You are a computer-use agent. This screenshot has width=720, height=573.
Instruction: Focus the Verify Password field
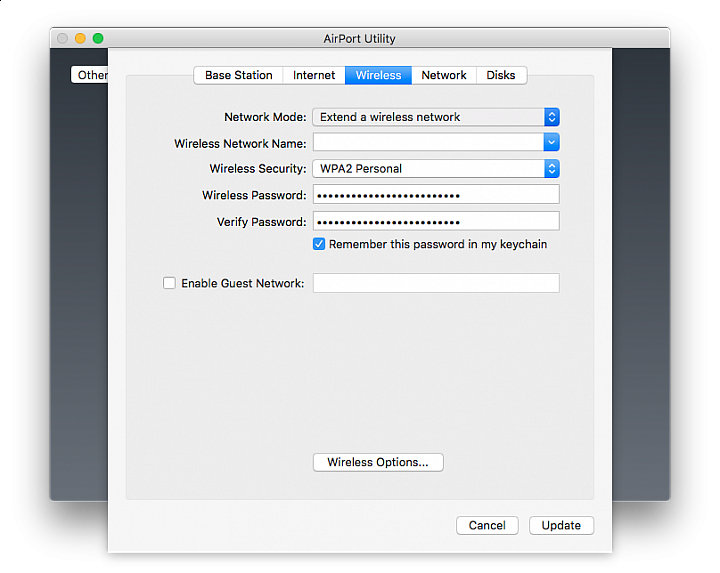point(436,221)
